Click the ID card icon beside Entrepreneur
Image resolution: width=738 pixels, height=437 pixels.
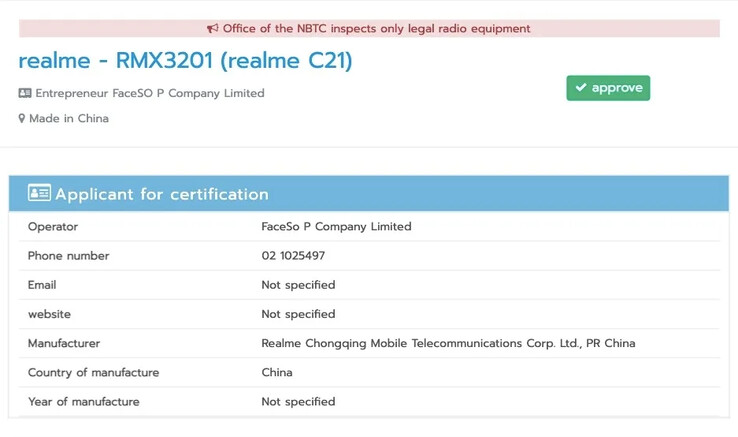pos(25,93)
